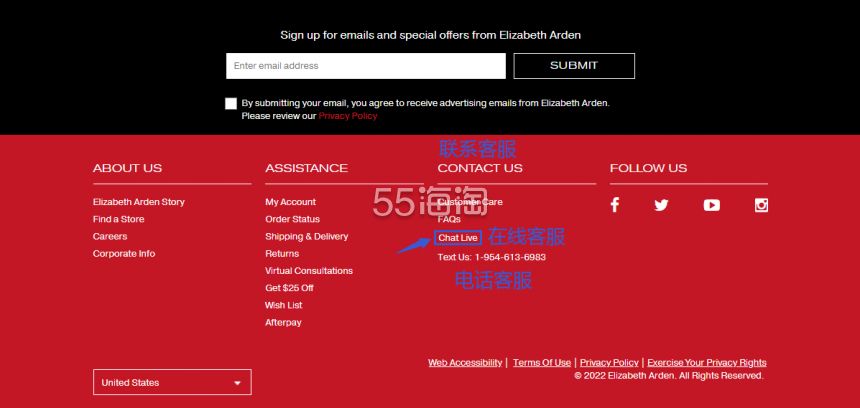Go to the Order Status page

292,219
